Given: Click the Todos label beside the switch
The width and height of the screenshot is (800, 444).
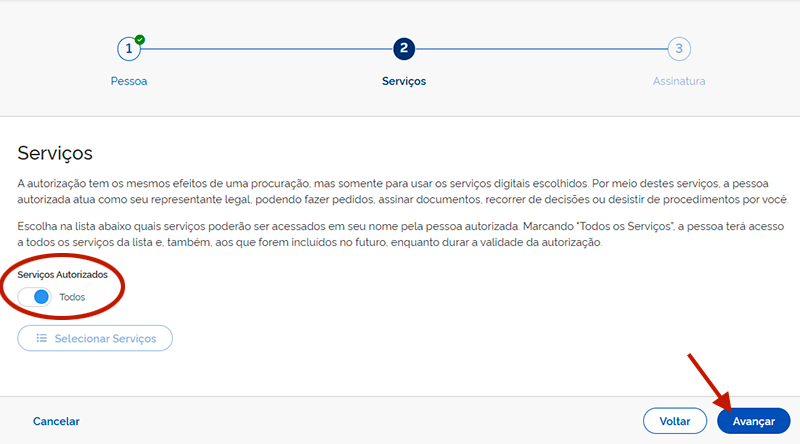Looking at the screenshot, I should [x=72, y=297].
